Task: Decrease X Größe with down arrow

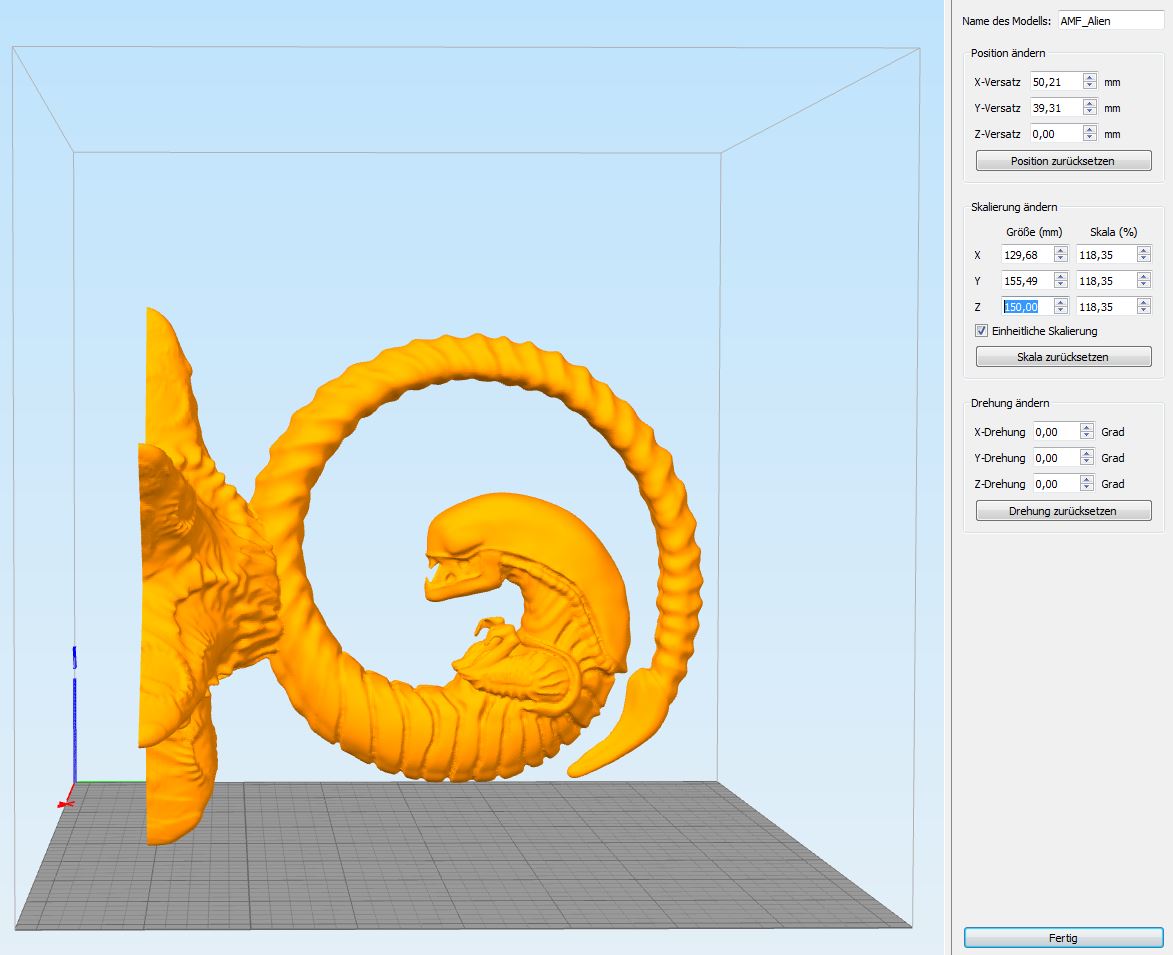Action: 1061,260
